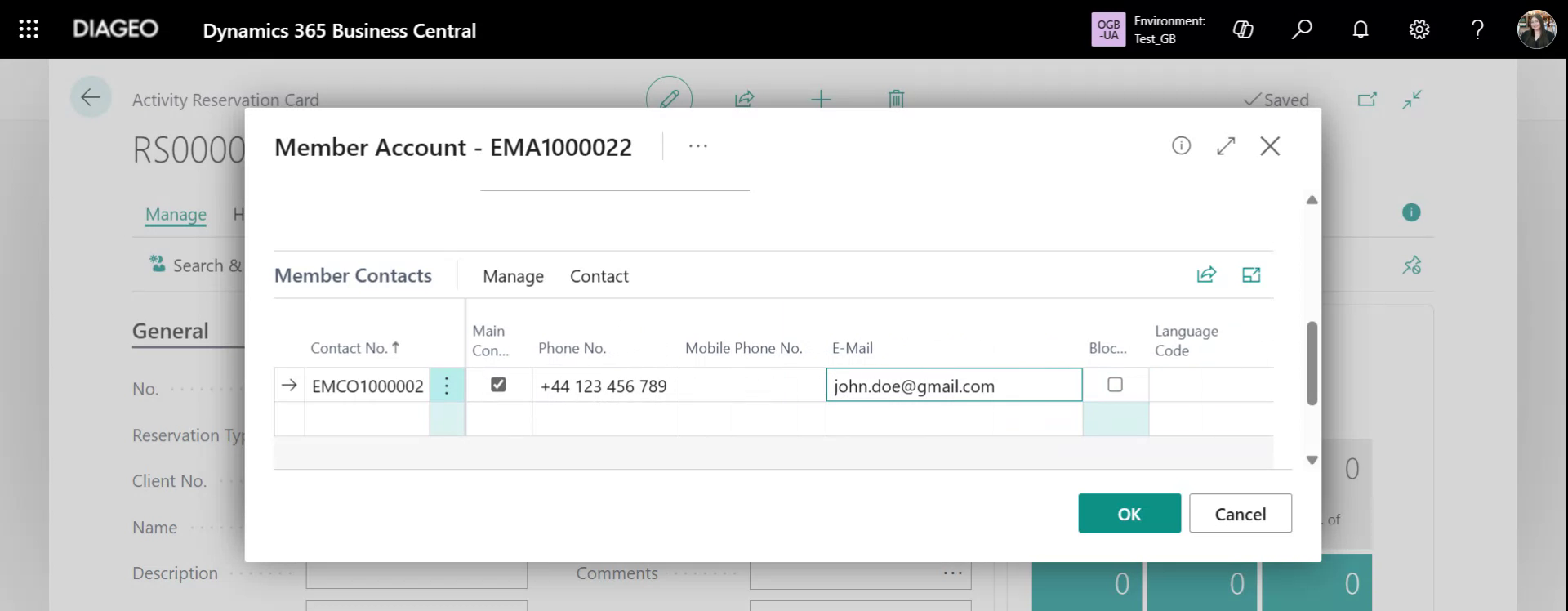The image size is (1568, 611).
Task: Sort by the Contact No. column header
Action: pyautogui.click(x=355, y=348)
